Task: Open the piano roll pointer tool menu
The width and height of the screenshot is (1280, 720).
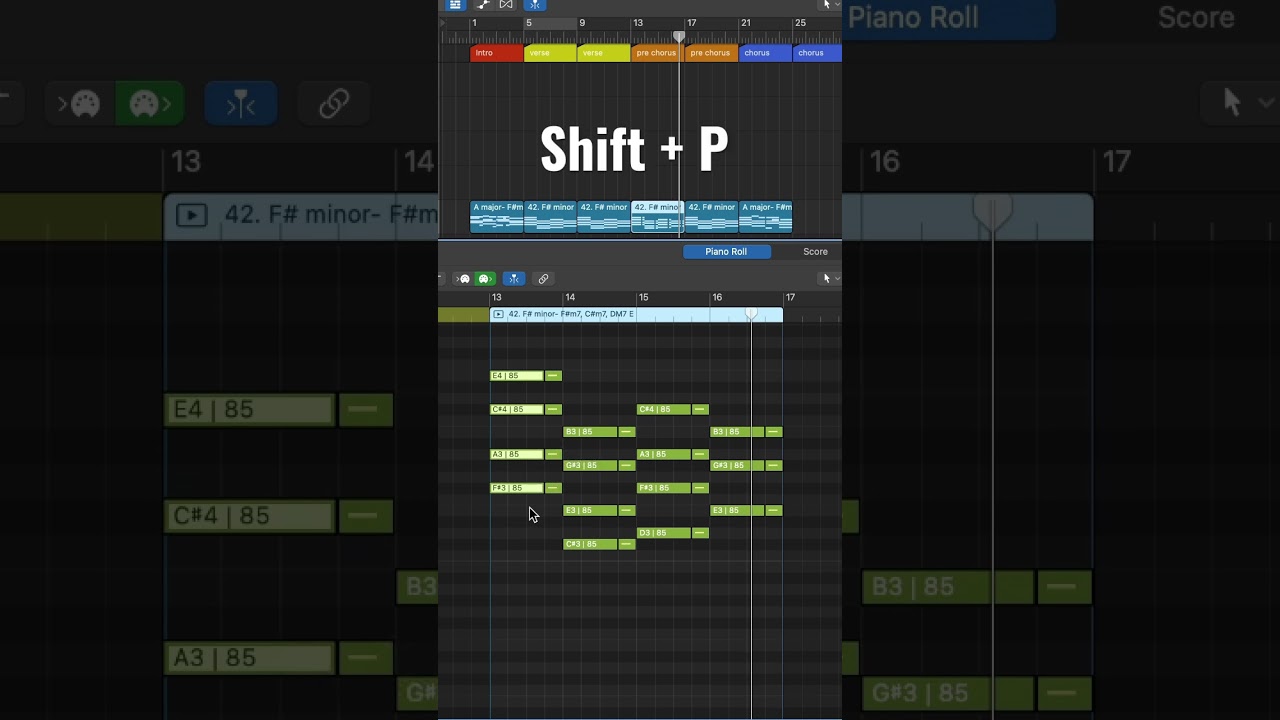Action: [830, 279]
